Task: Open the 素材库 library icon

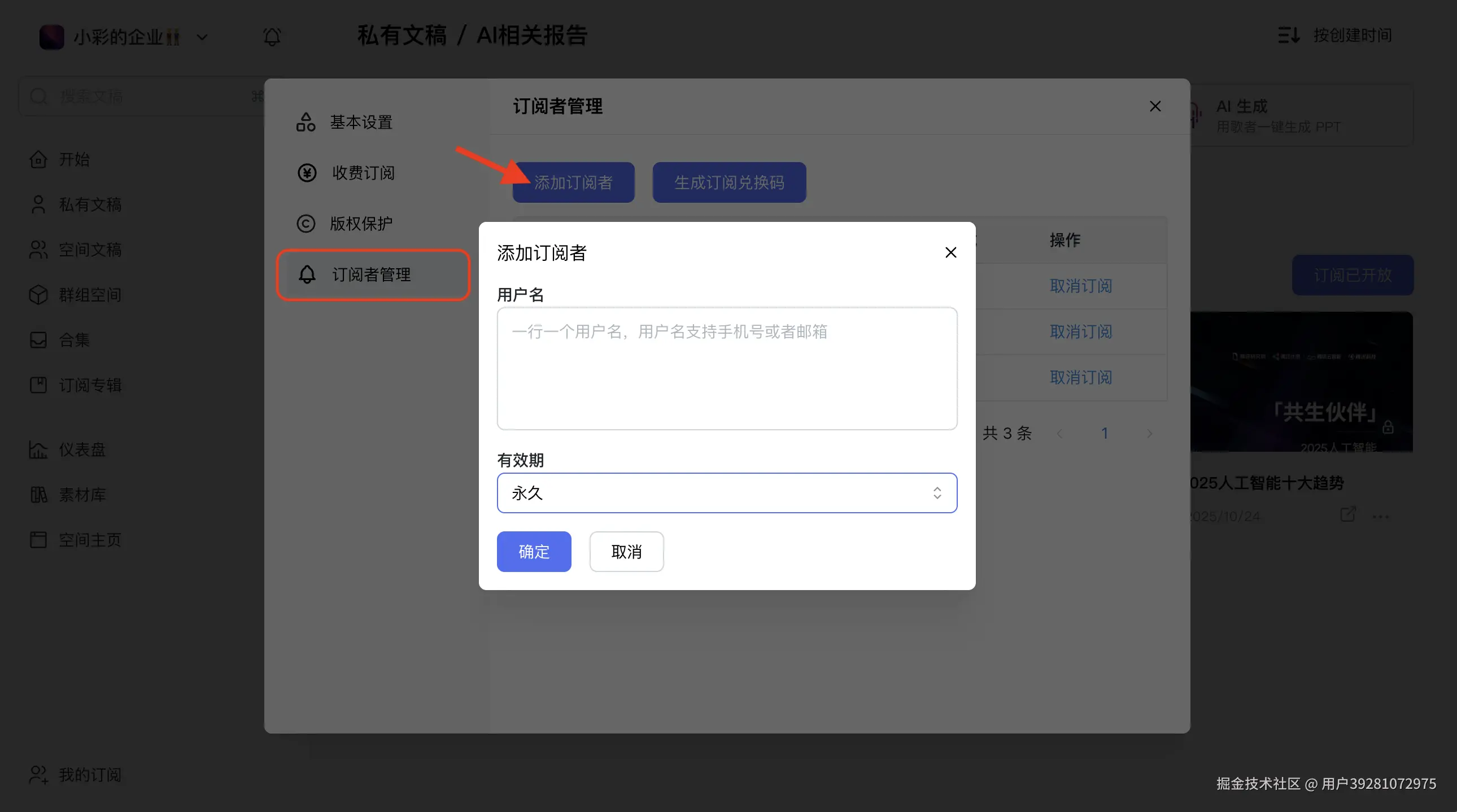Action: [x=38, y=495]
